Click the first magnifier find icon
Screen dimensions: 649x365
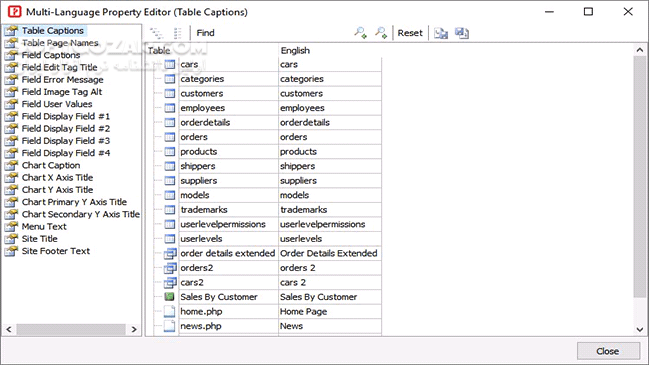click(361, 33)
